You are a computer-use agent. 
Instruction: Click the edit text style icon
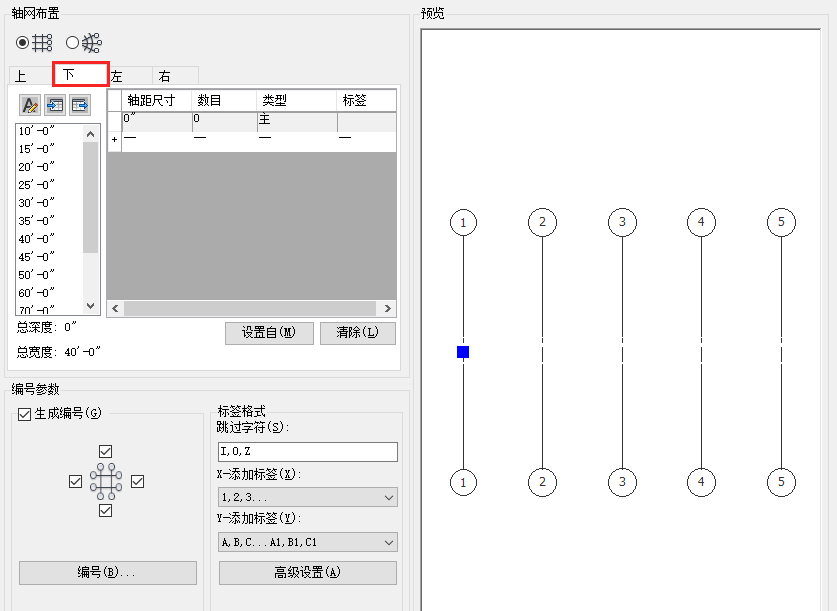[x=30, y=105]
